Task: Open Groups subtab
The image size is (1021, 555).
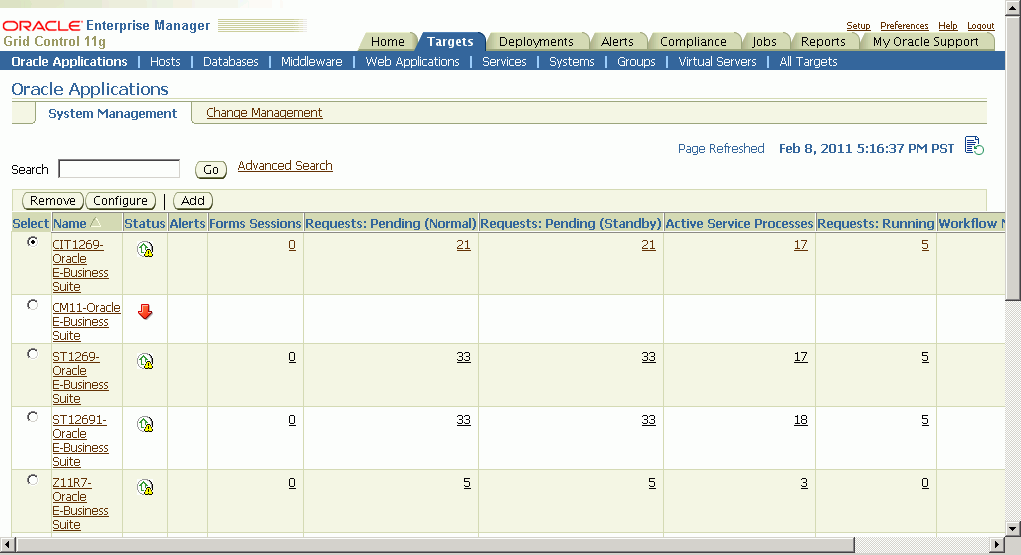Action: pyautogui.click(x=636, y=61)
